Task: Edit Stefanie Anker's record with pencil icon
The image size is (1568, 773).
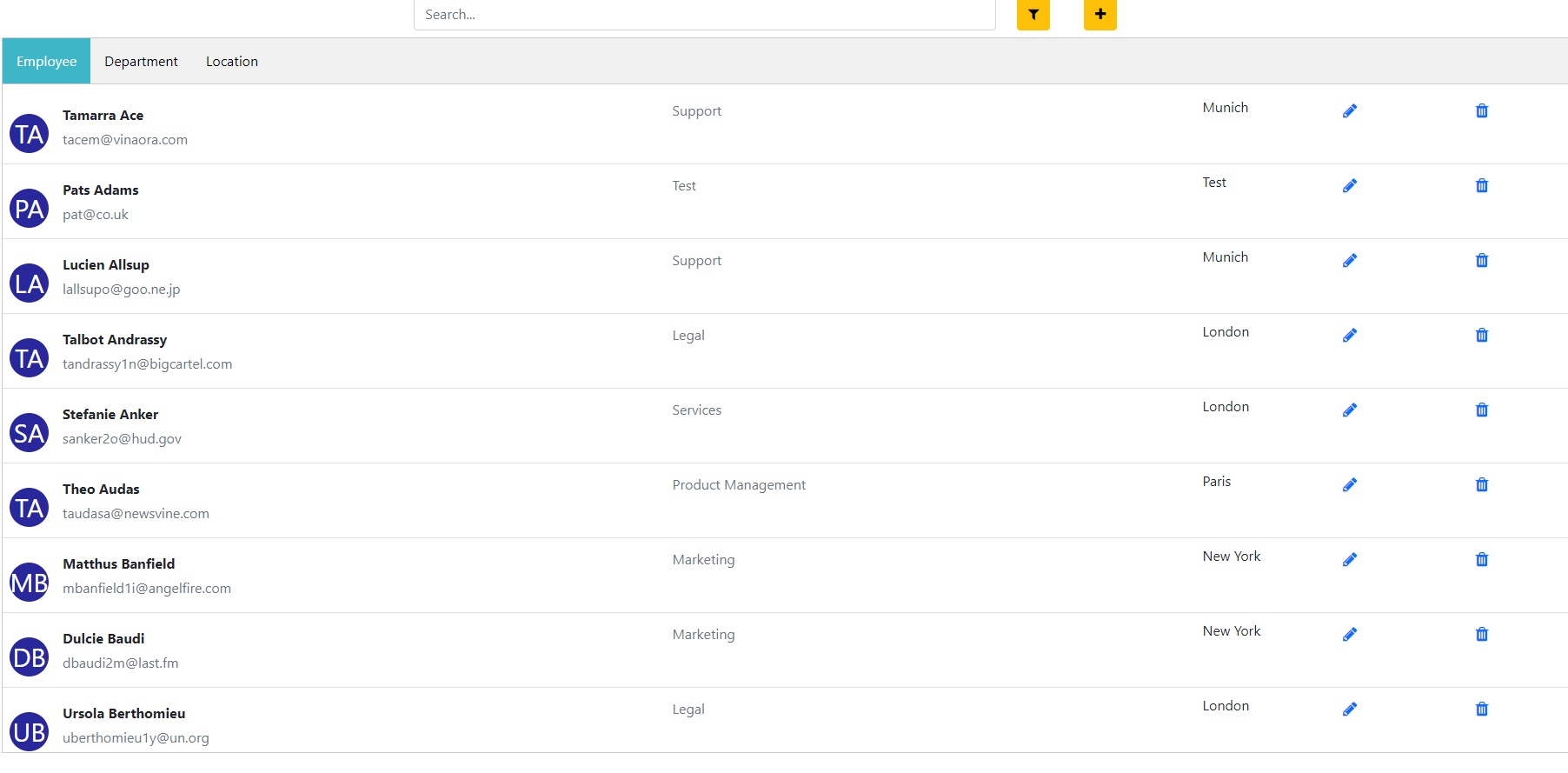Action: (1349, 410)
